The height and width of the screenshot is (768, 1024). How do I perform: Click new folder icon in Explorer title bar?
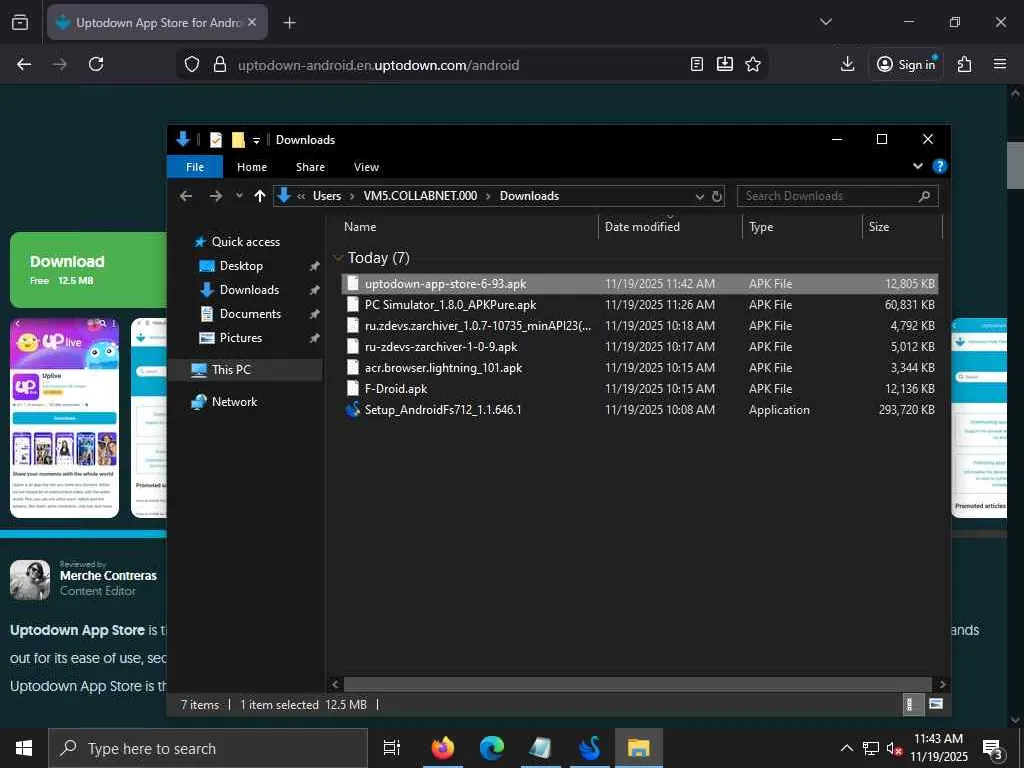tap(238, 140)
